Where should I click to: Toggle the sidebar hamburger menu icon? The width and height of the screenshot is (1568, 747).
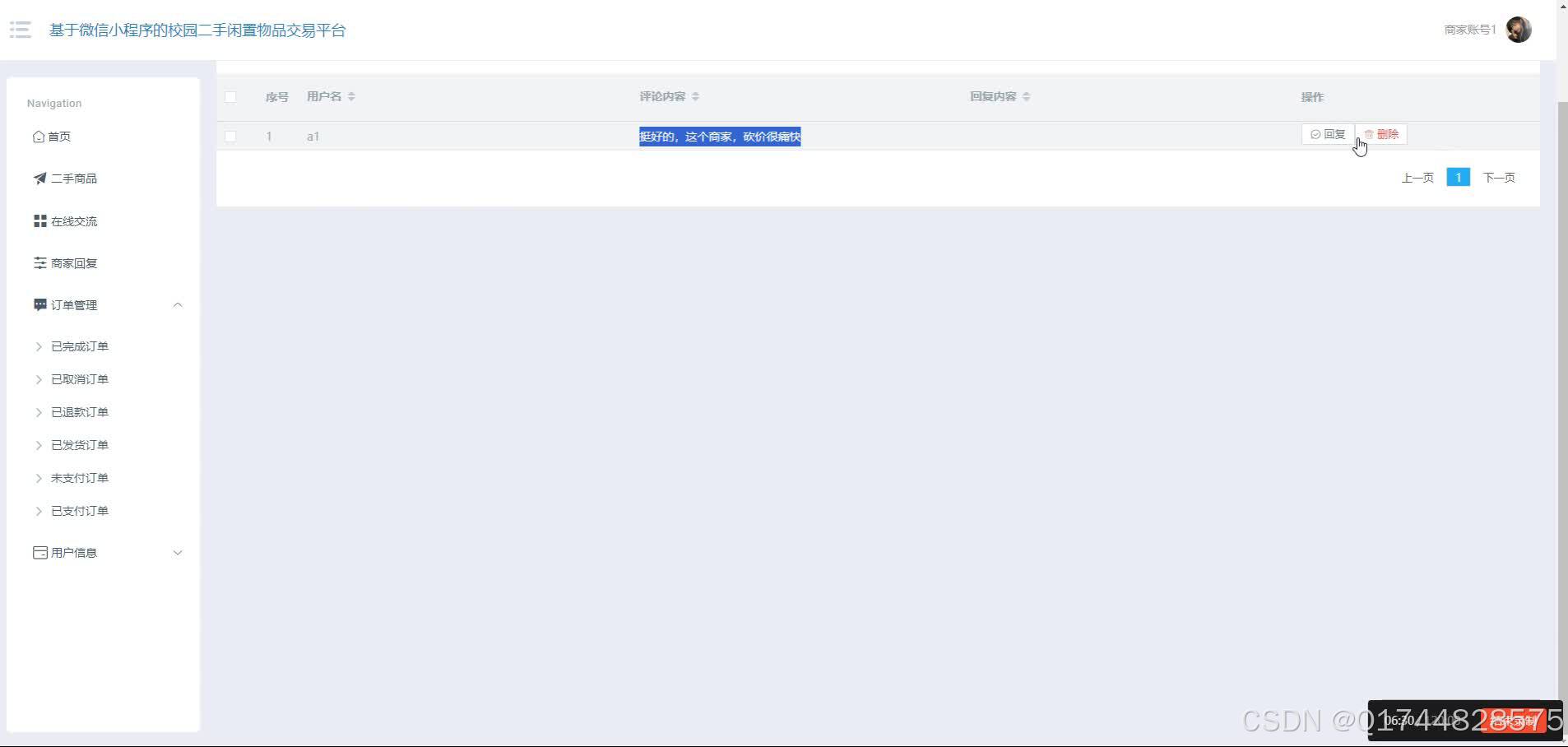click(20, 30)
